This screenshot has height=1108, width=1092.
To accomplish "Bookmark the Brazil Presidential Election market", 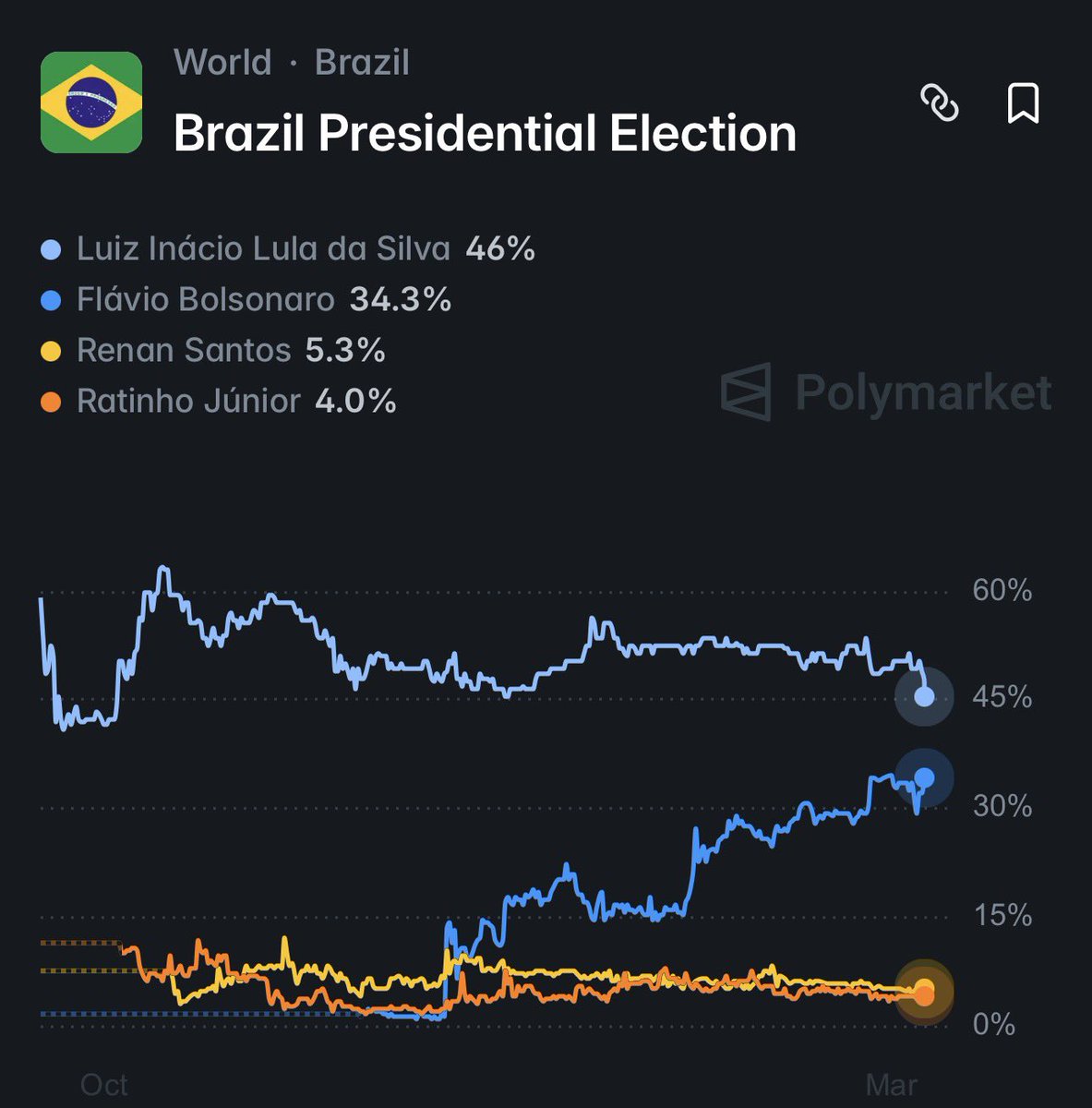I will [1023, 102].
